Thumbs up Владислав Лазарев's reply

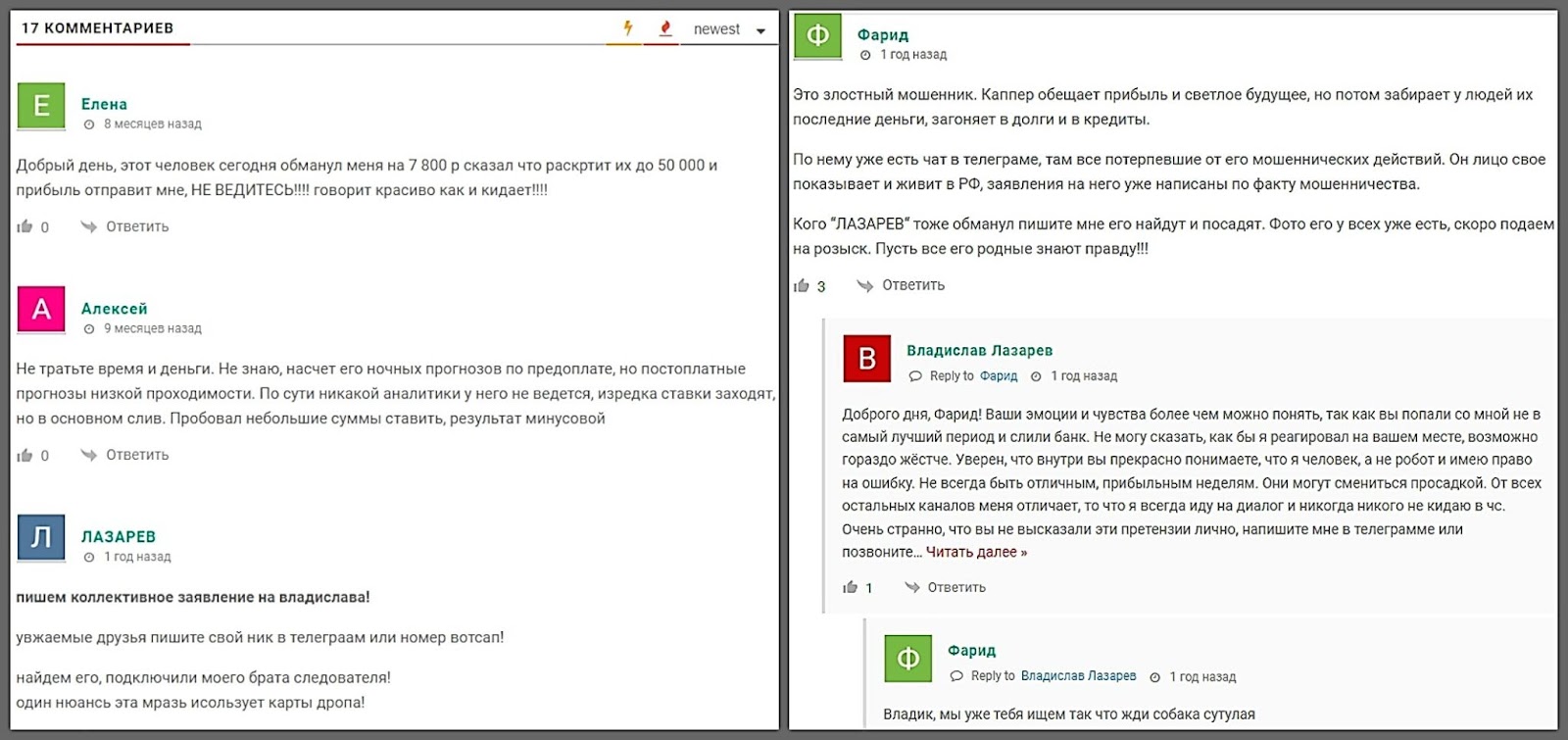(x=850, y=587)
